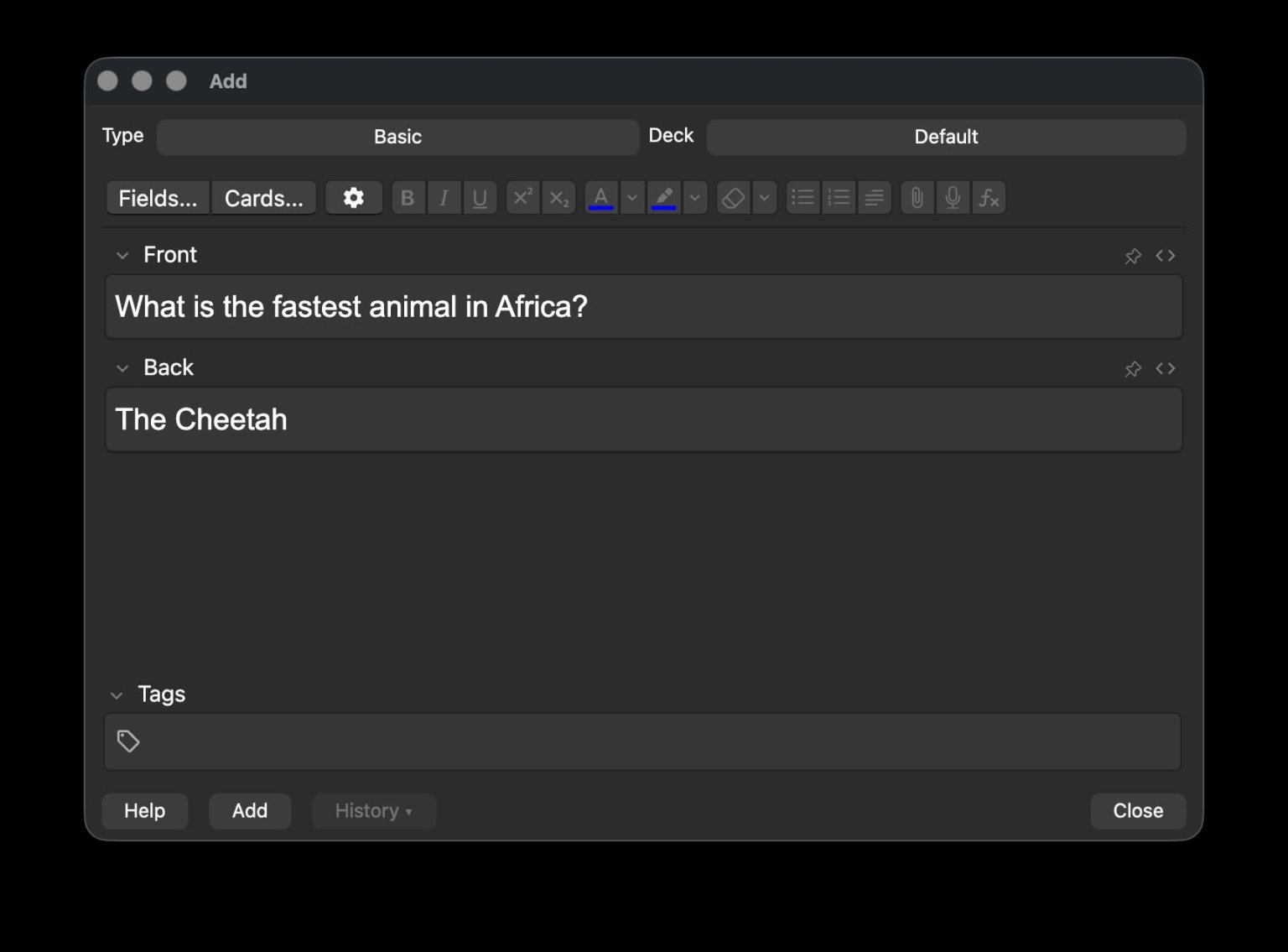
Task: Change note type from Basic
Action: click(397, 137)
